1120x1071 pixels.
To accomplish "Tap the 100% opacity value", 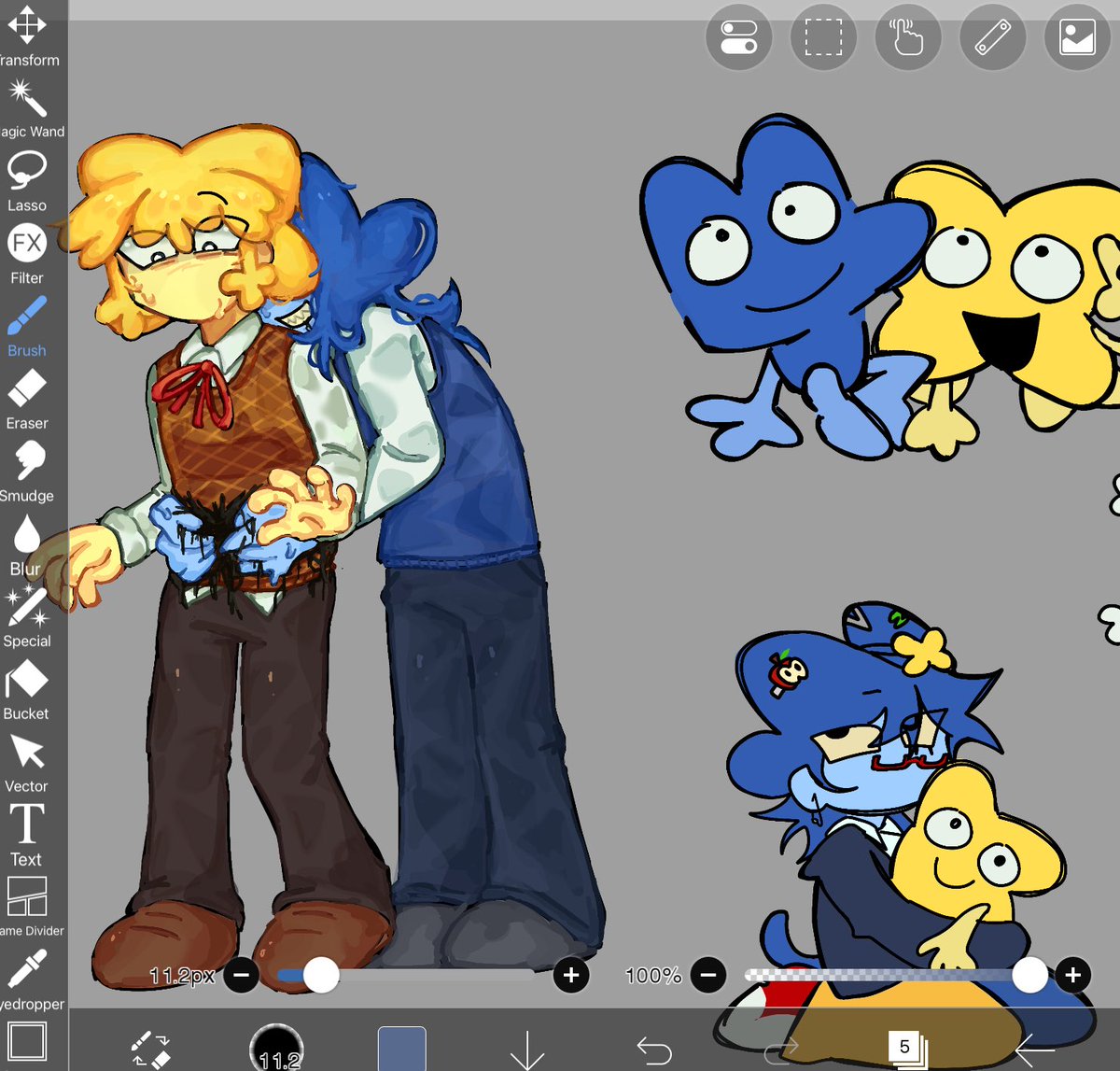I will click(x=653, y=976).
